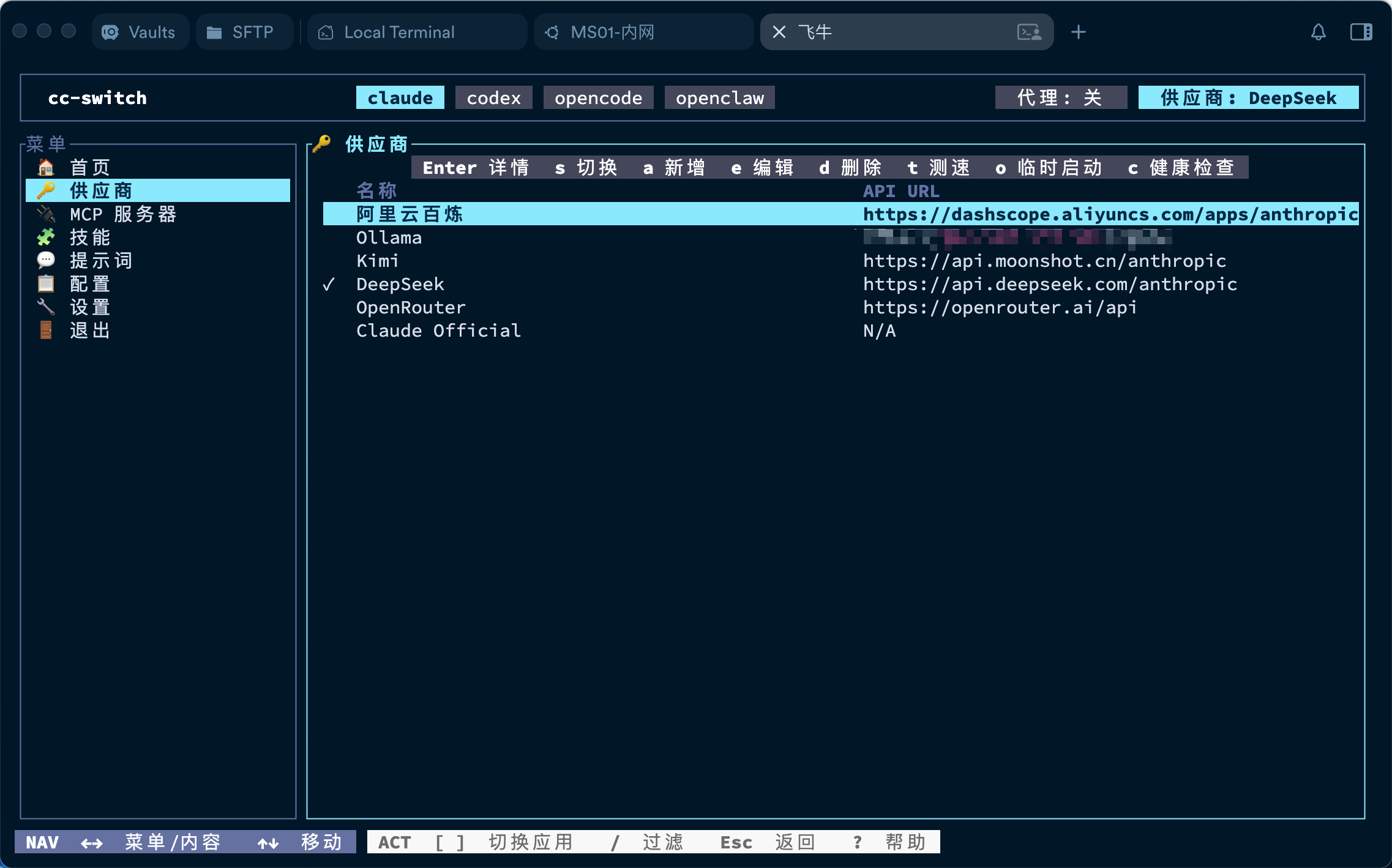
Task: Open 首页 menu item
Action: [x=158, y=167]
